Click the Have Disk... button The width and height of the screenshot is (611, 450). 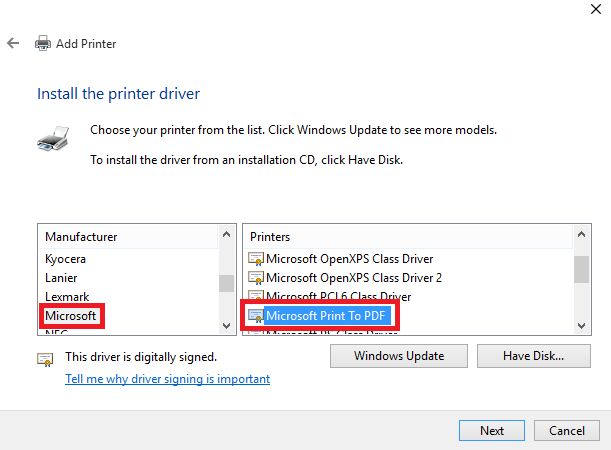coord(533,356)
